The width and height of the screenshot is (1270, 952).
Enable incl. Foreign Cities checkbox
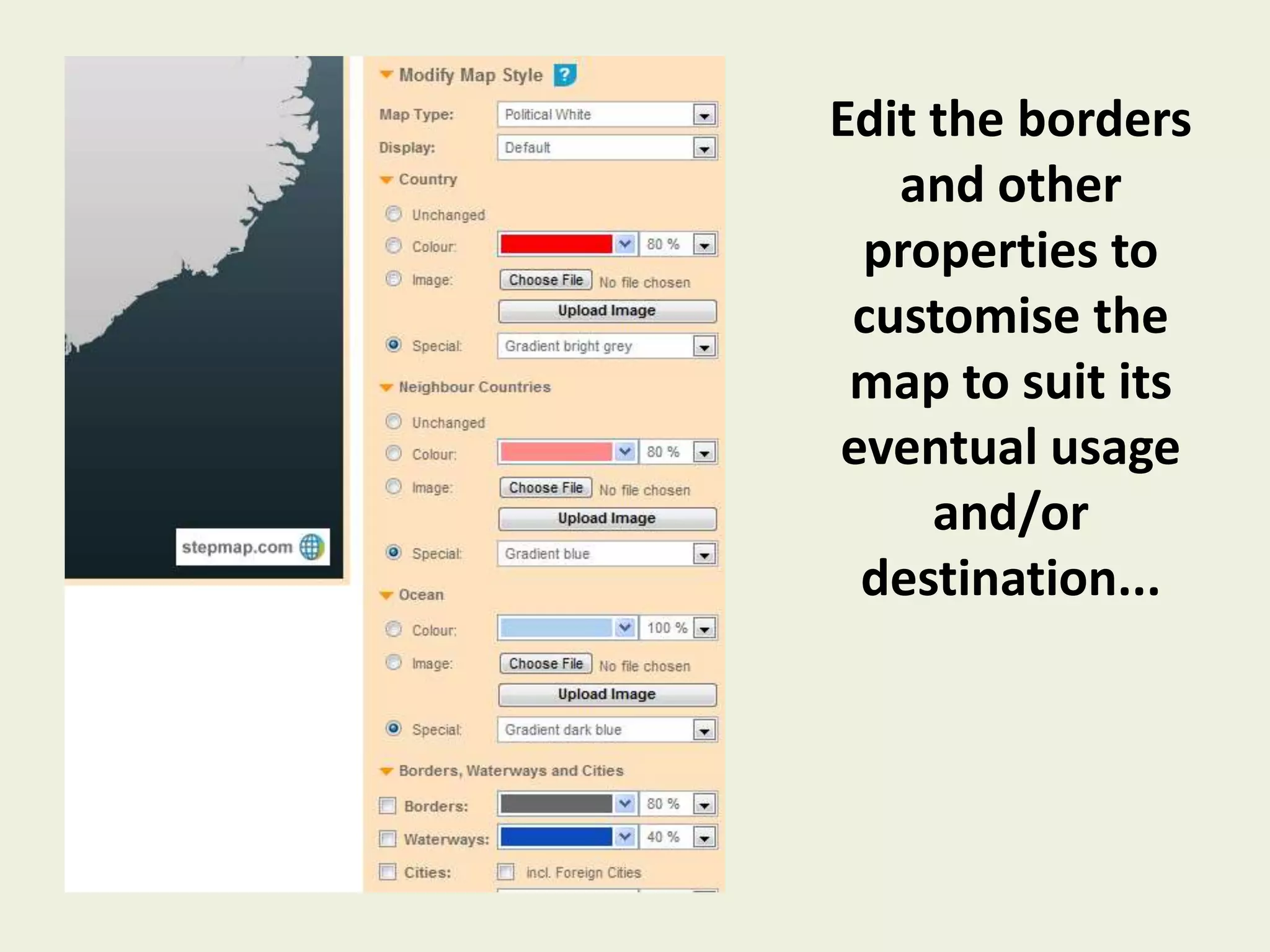point(506,872)
